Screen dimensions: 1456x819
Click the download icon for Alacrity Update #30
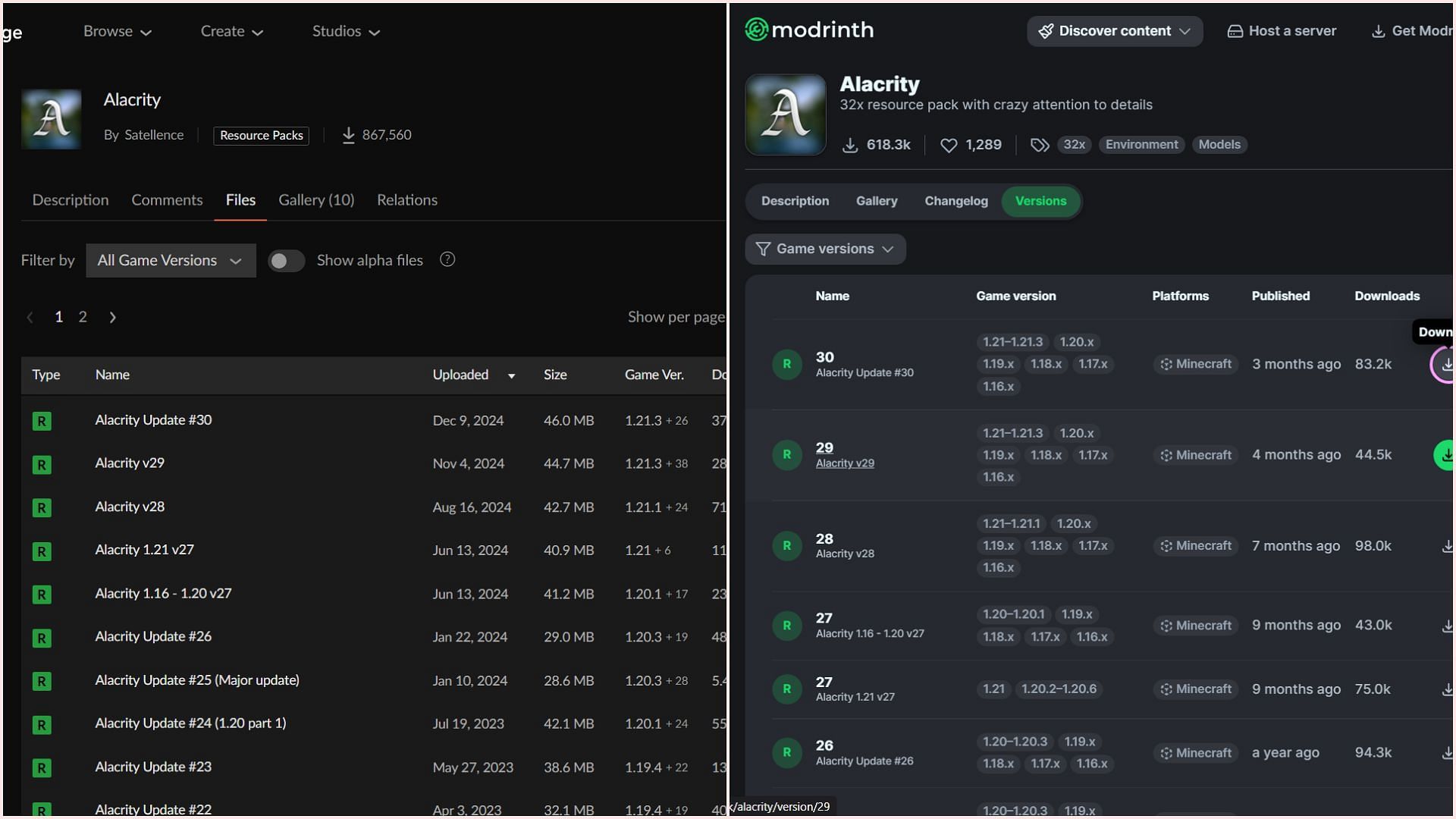(x=1446, y=363)
